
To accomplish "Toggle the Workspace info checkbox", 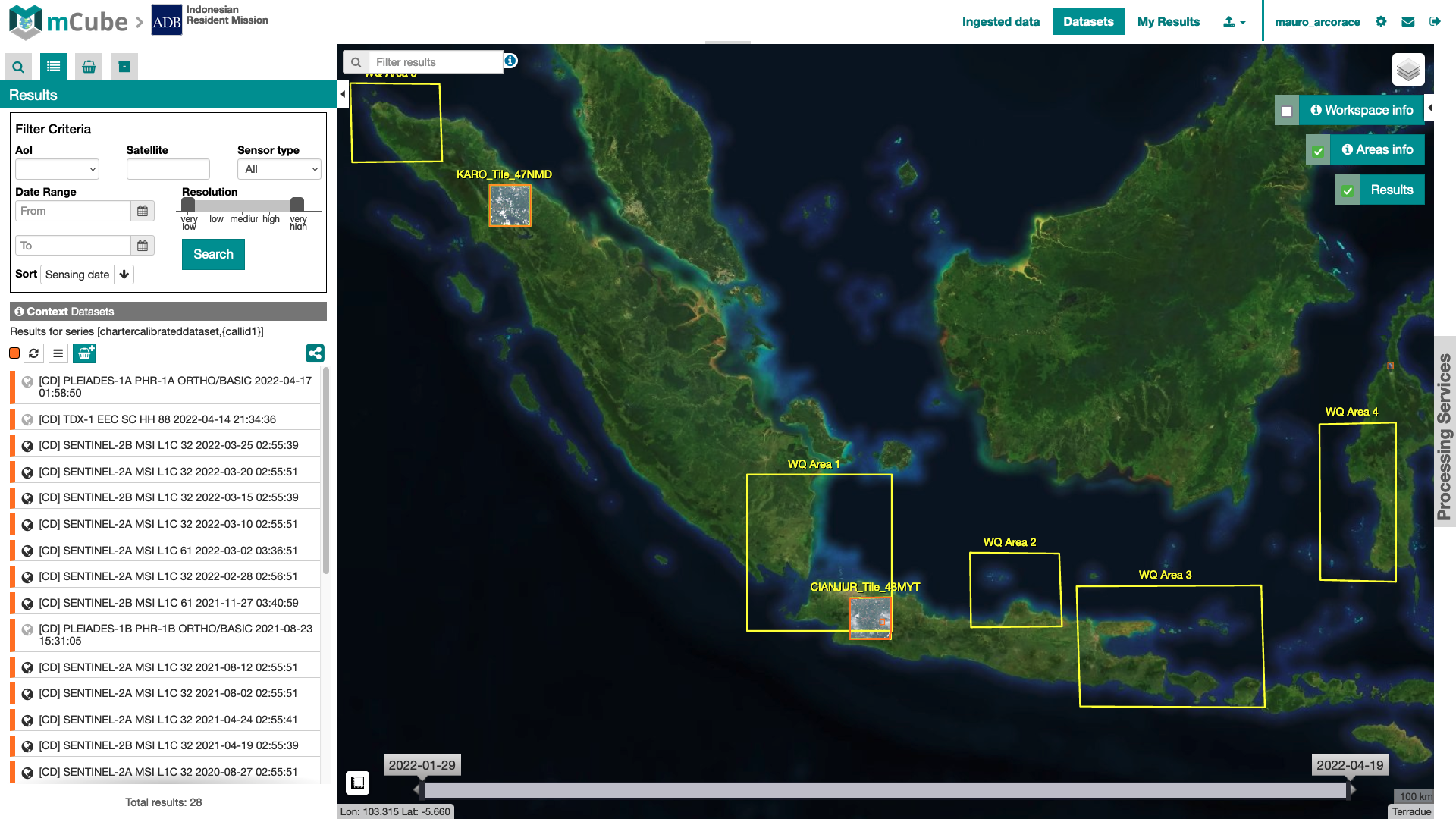I will tap(1287, 110).
